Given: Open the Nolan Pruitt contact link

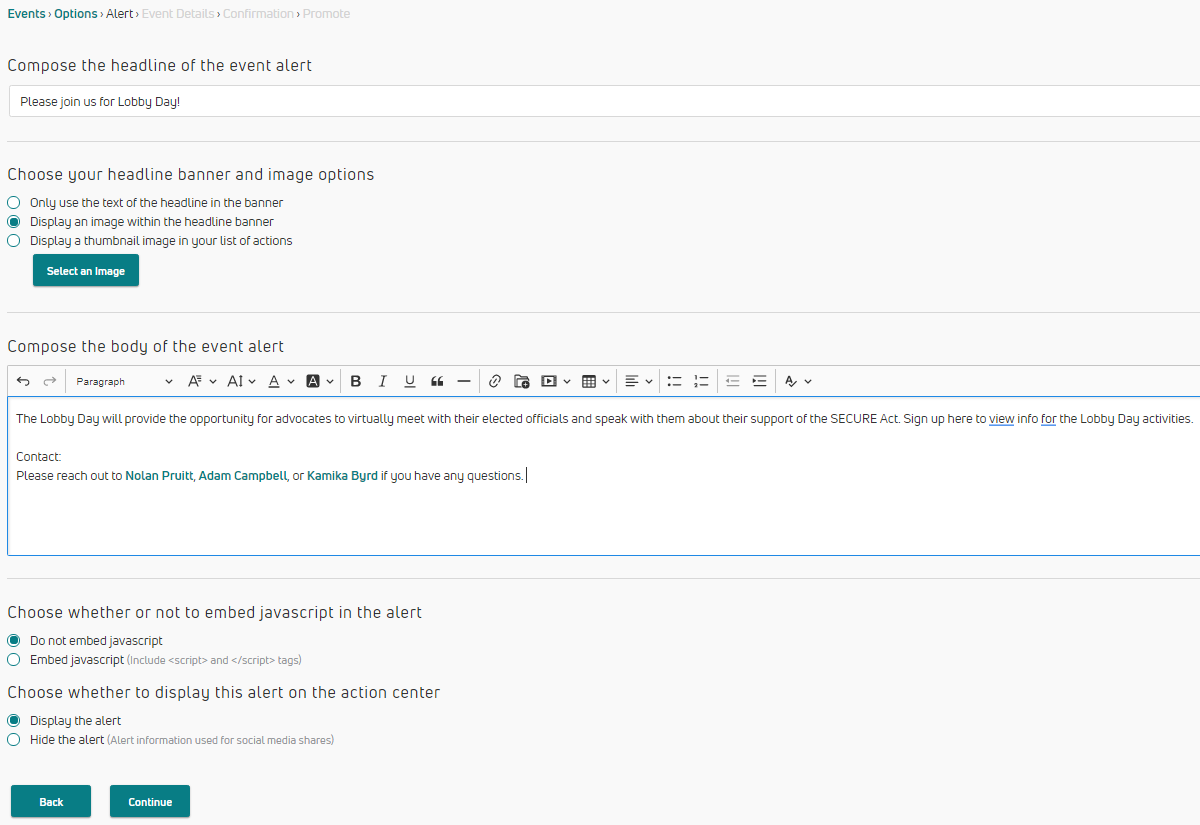Looking at the screenshot, I should click(159, 476).
